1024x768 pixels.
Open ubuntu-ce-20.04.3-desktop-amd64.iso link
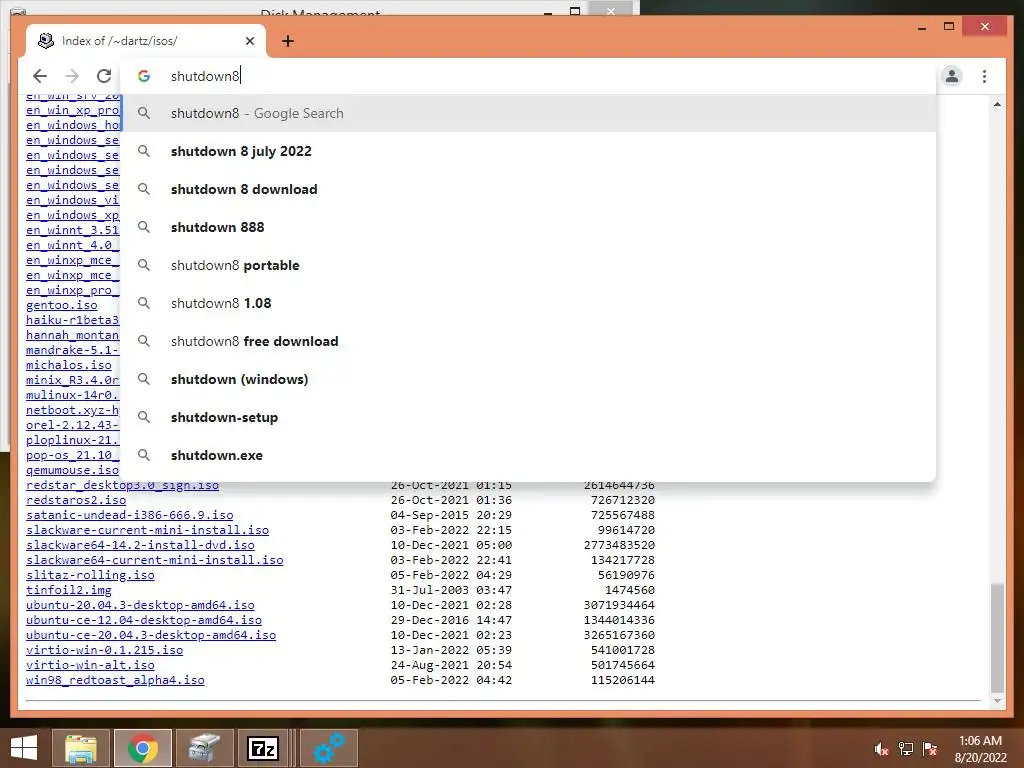(x=151, y=635)
